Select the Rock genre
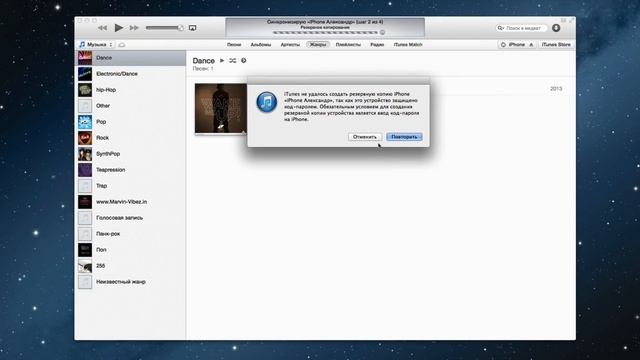The height and width of the screenshot is (360, 640). click(131, 138)
